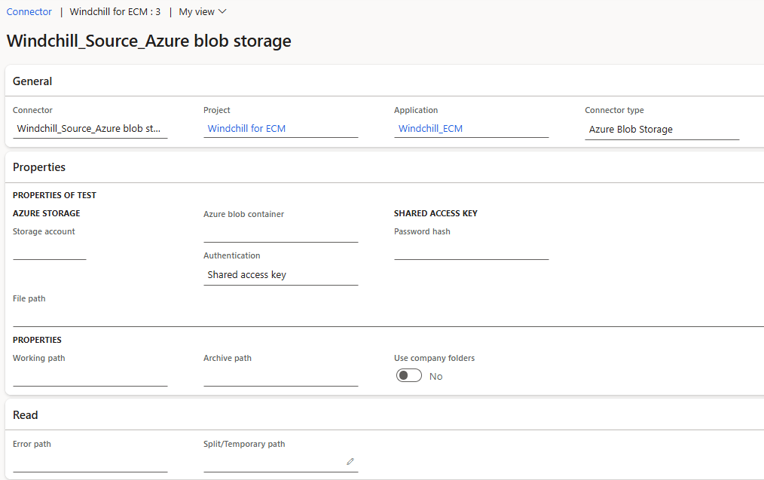Collapse the General section header

(32, 81)
